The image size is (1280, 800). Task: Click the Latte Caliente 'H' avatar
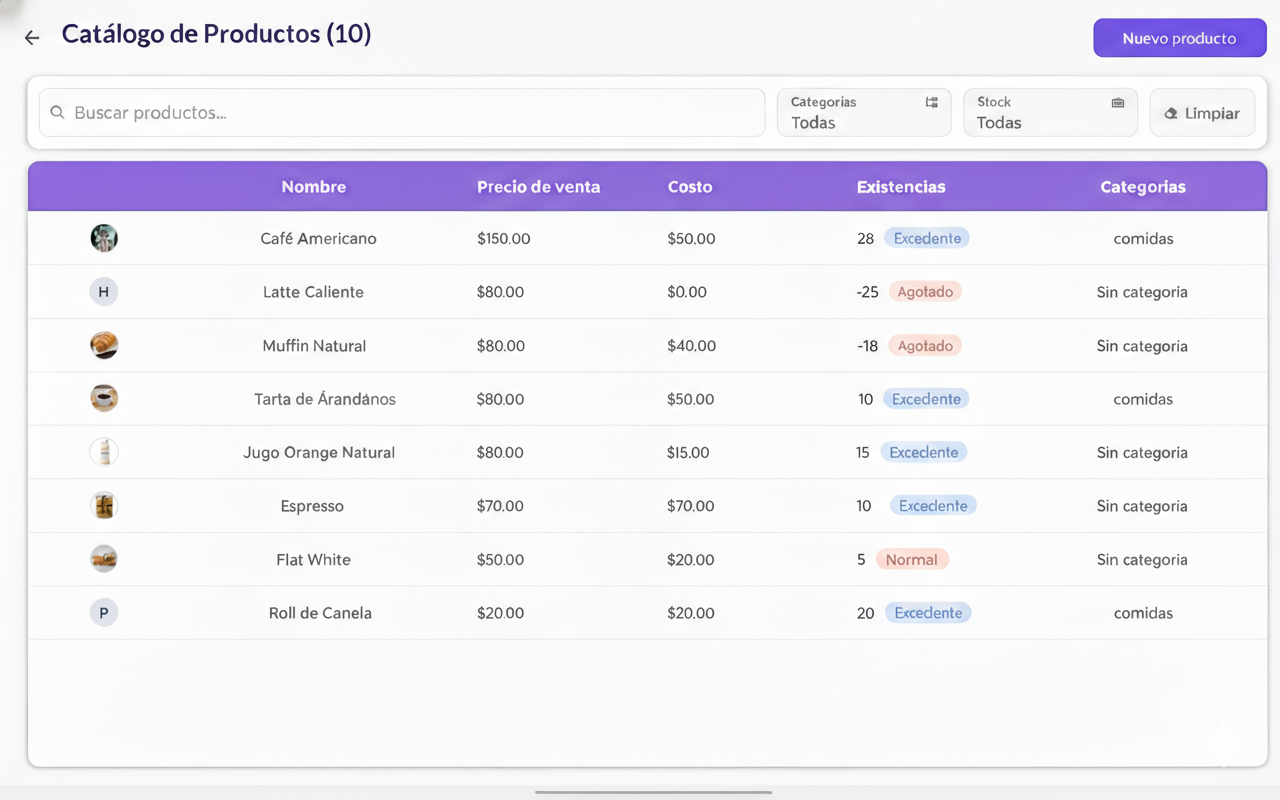[x=104, y=292]
